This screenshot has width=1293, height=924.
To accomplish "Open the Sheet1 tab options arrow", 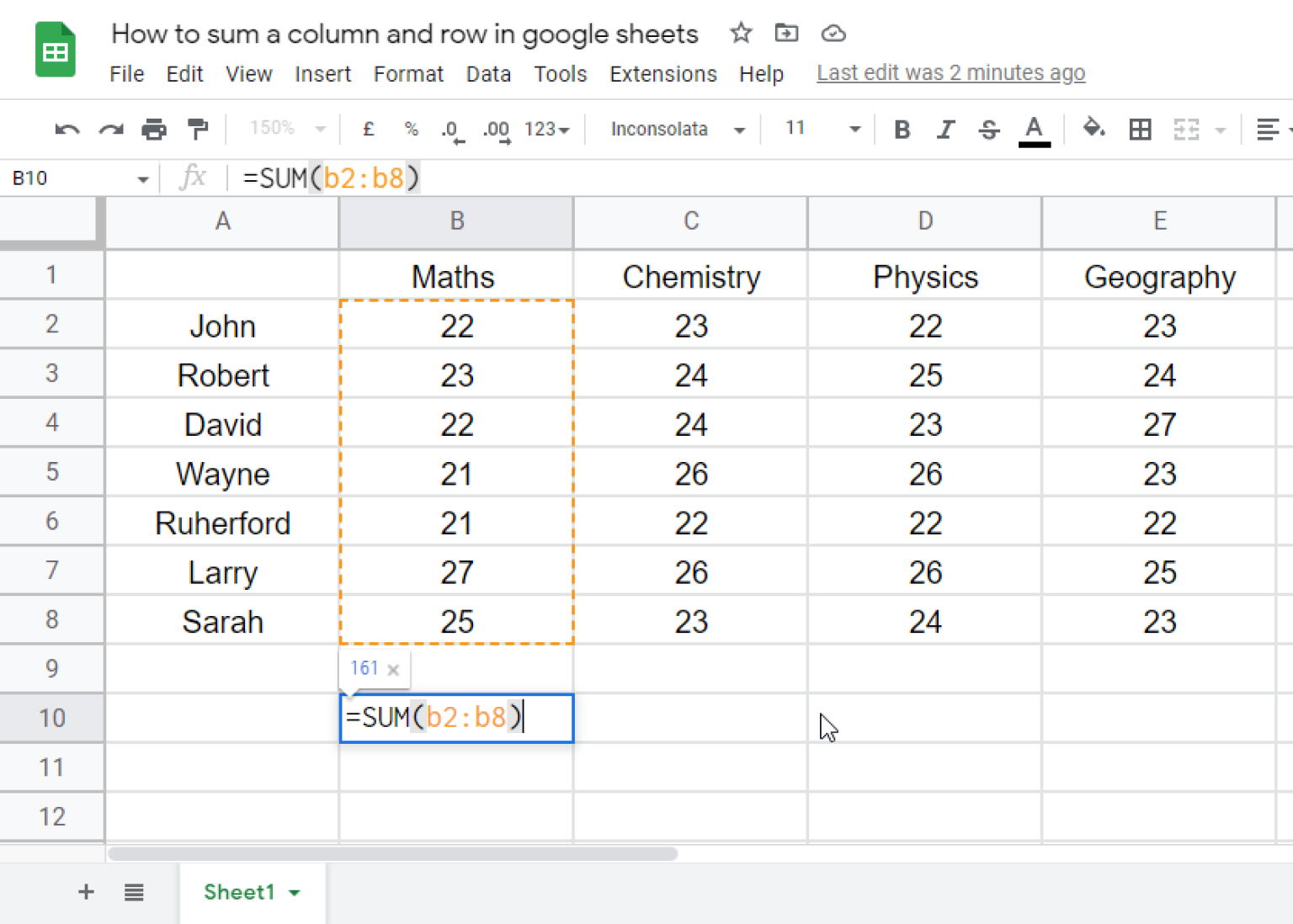I will tap(295, 893).
